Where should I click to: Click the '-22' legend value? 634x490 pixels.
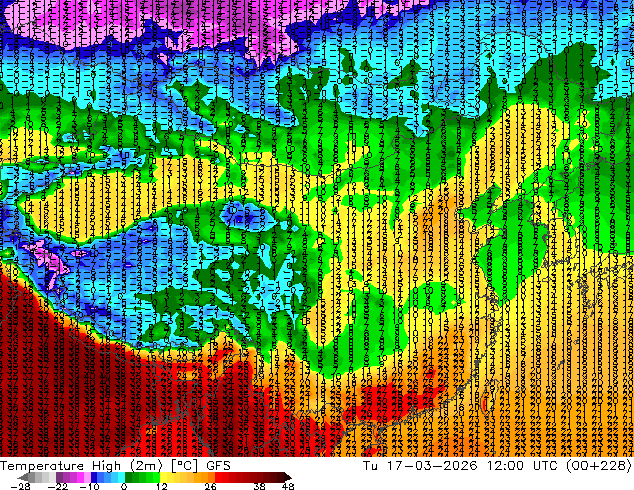coord(58,486)
